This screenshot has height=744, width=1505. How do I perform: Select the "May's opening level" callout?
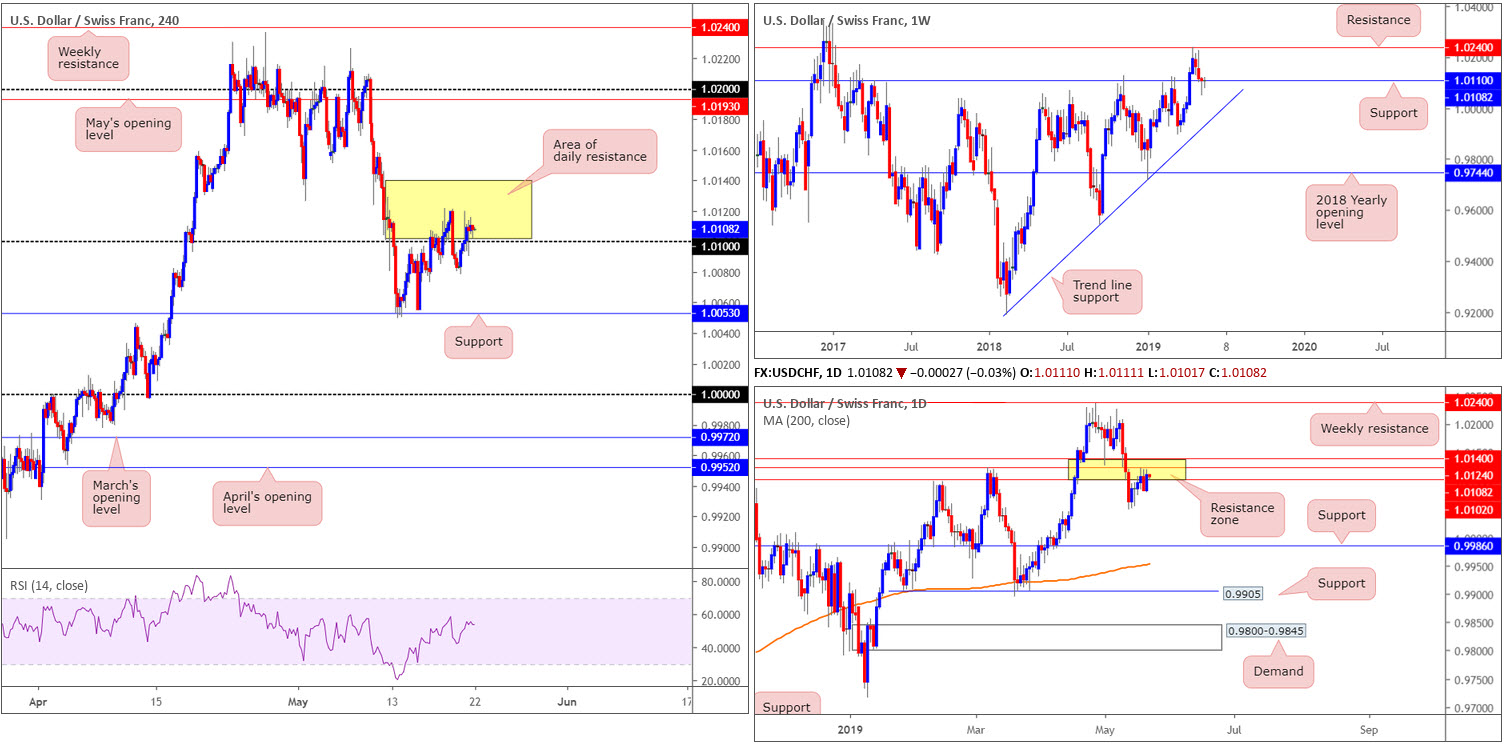[x=127, y=130]
